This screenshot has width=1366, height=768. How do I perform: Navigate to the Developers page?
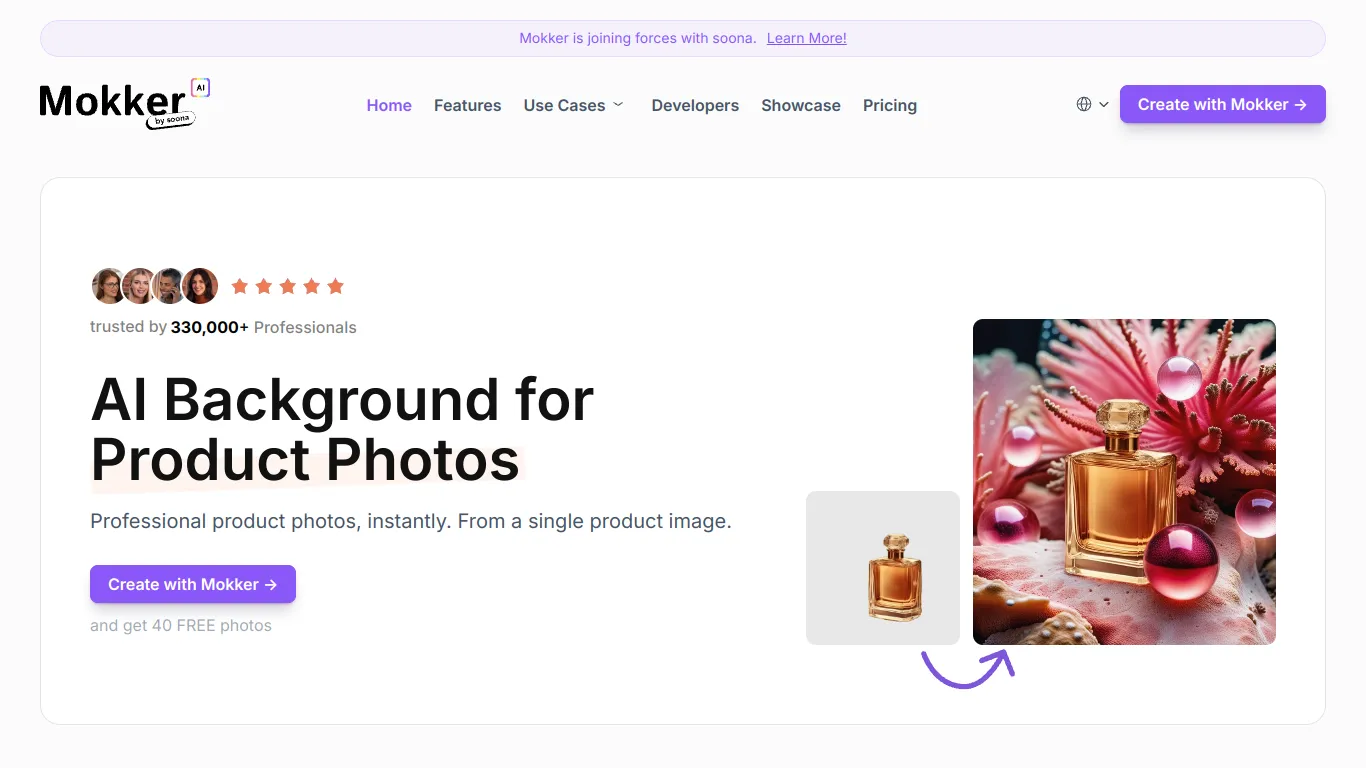pos(695,105)
